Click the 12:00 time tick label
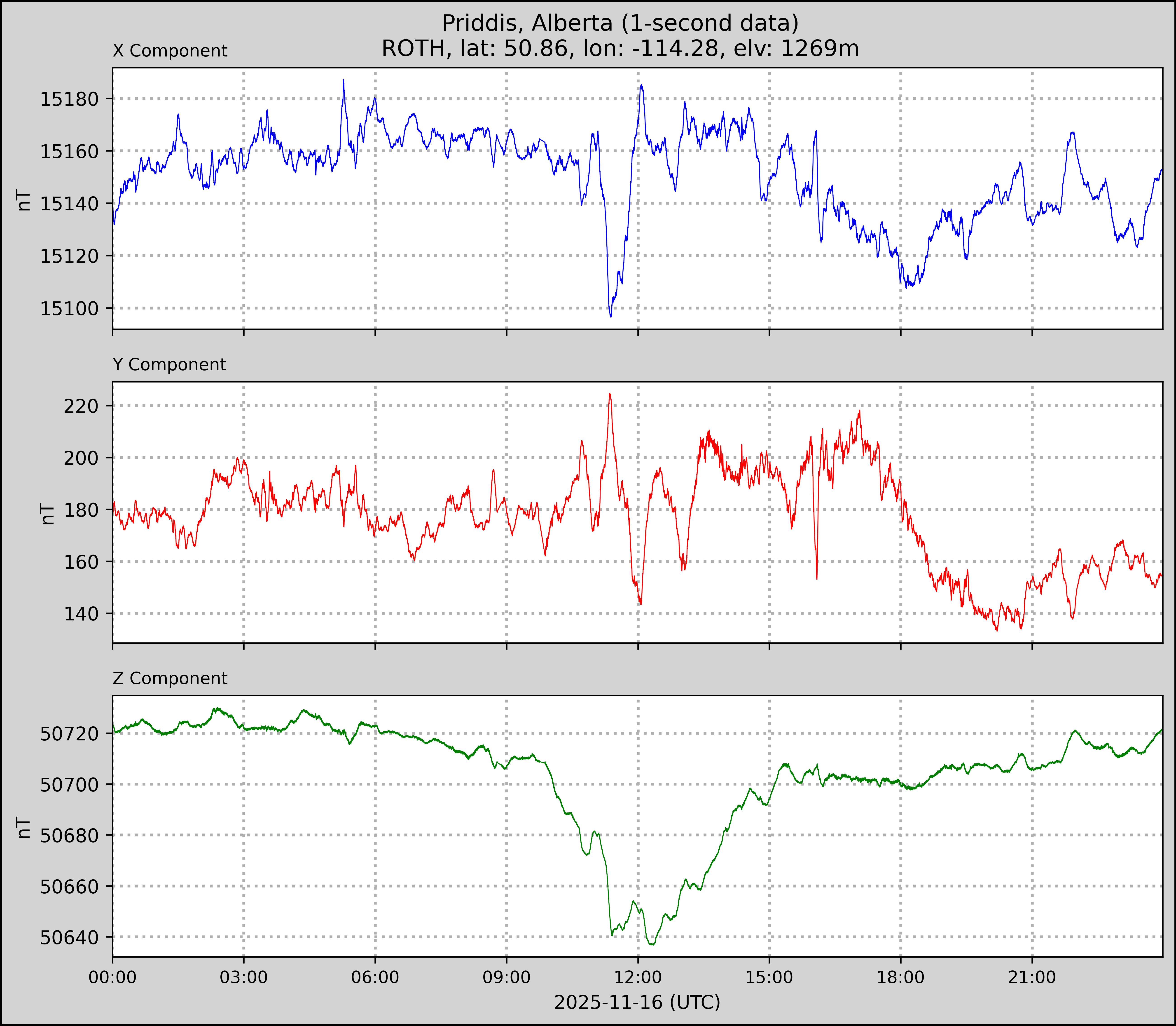The width and height of the screenshot is (1176, 1026). [638, 977]
